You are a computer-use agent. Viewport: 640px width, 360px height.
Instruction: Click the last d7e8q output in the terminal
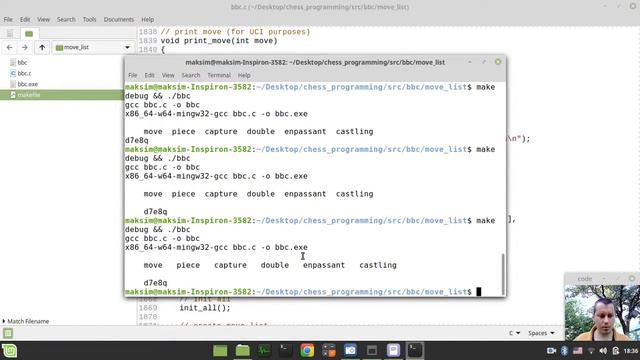click(x=155, y=283)
